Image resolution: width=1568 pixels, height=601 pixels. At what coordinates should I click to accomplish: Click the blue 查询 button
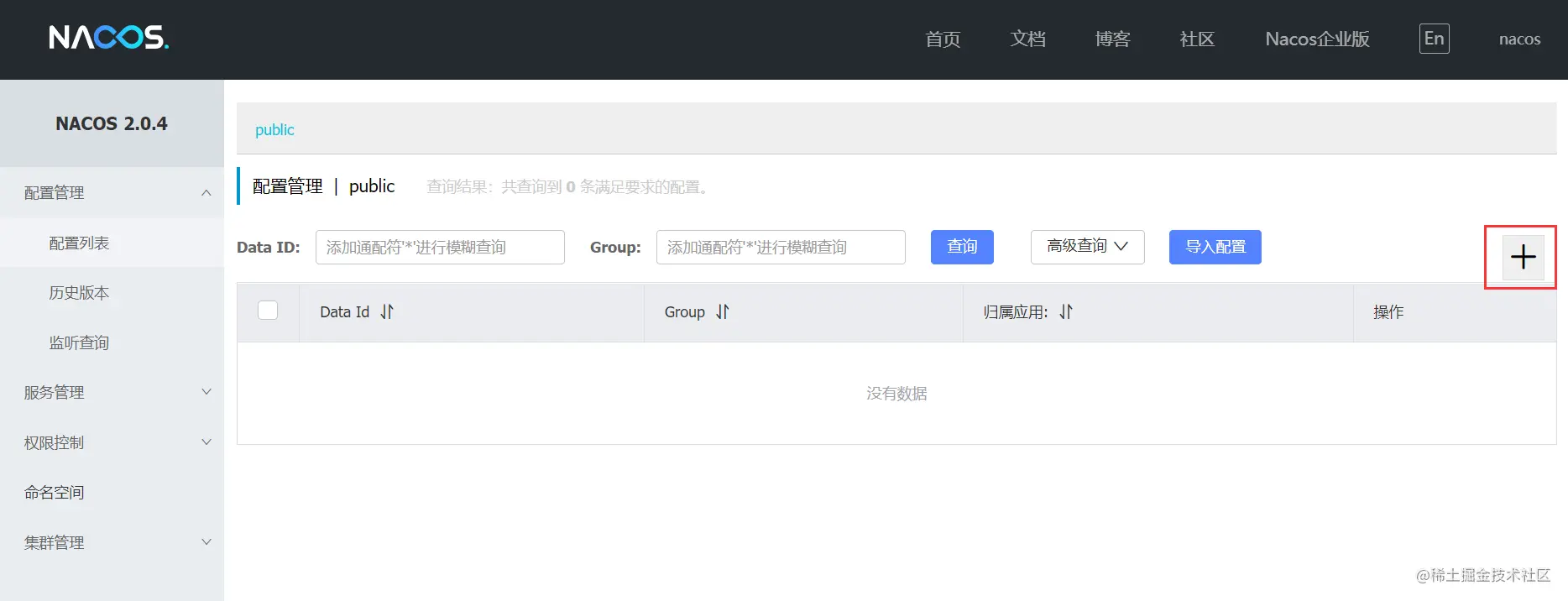(x=962, y=247)
